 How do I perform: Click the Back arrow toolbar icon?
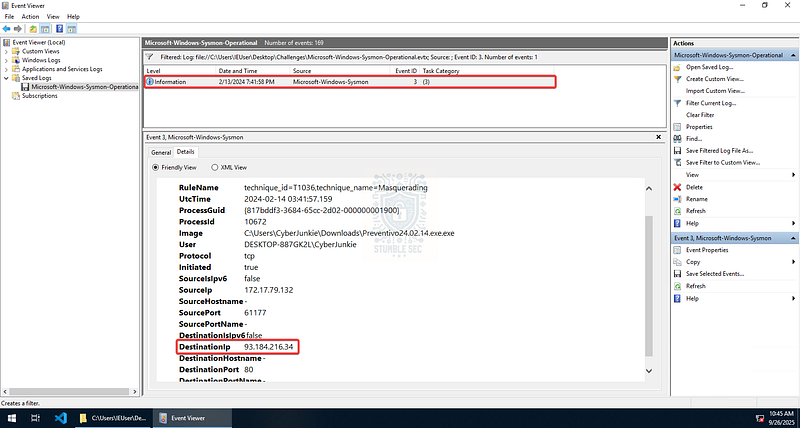point(7,29)
